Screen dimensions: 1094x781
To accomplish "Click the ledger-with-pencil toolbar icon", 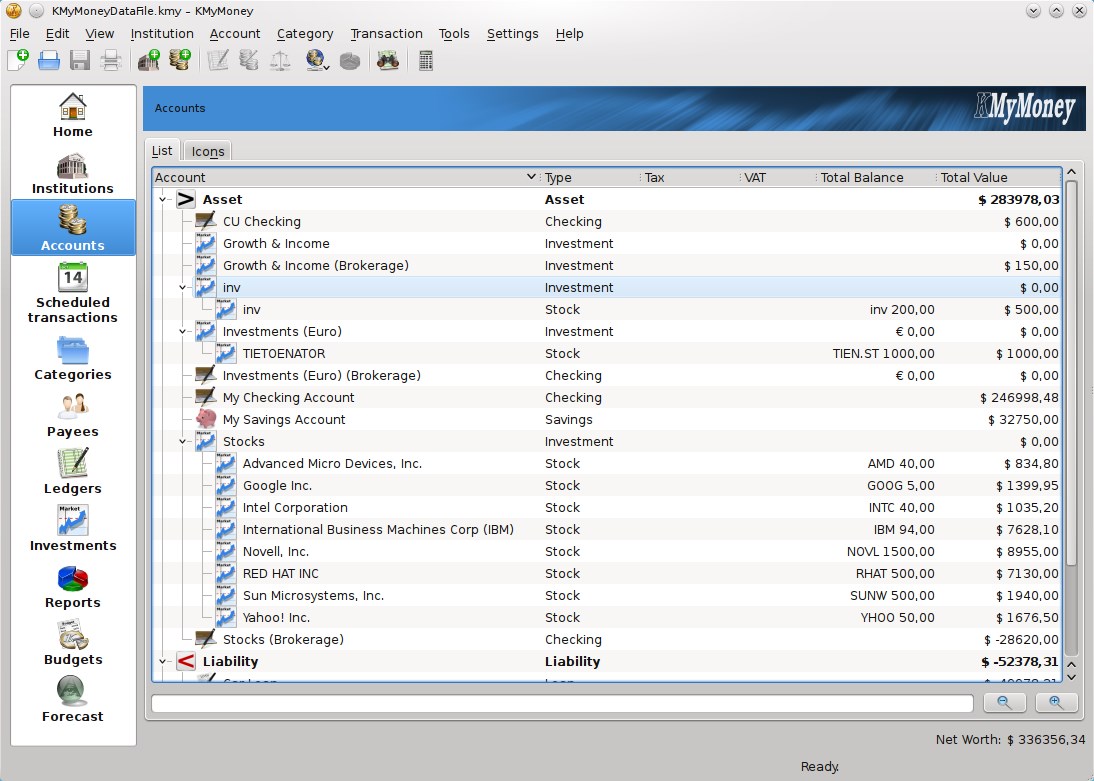I will click(218, 61).
